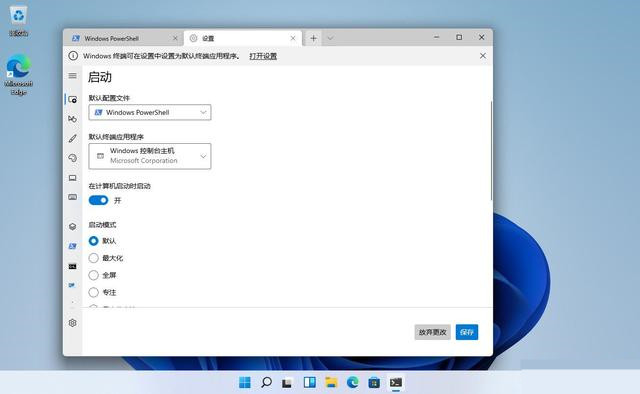Expand the default terminal application dropdown

tap(150, 156)
